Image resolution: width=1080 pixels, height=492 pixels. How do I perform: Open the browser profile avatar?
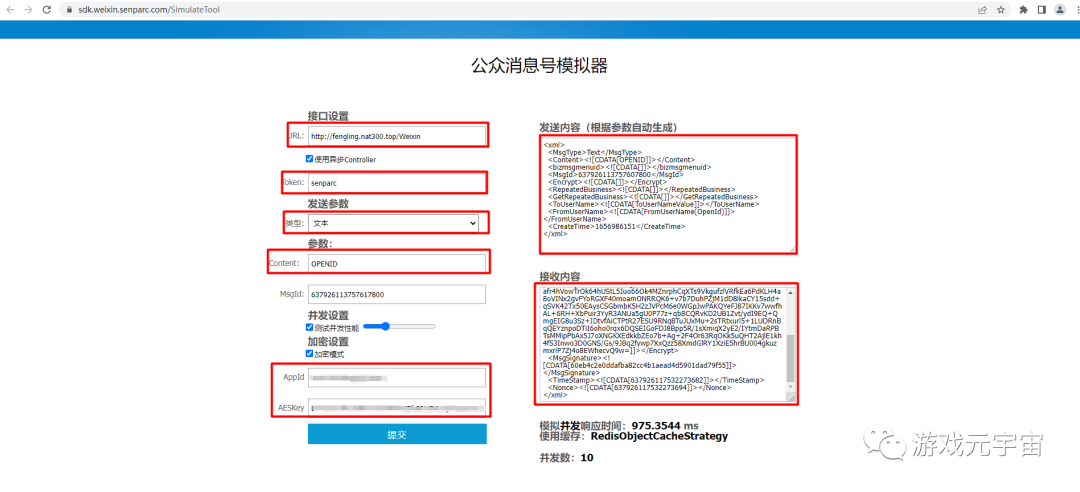pos(1059,10)
